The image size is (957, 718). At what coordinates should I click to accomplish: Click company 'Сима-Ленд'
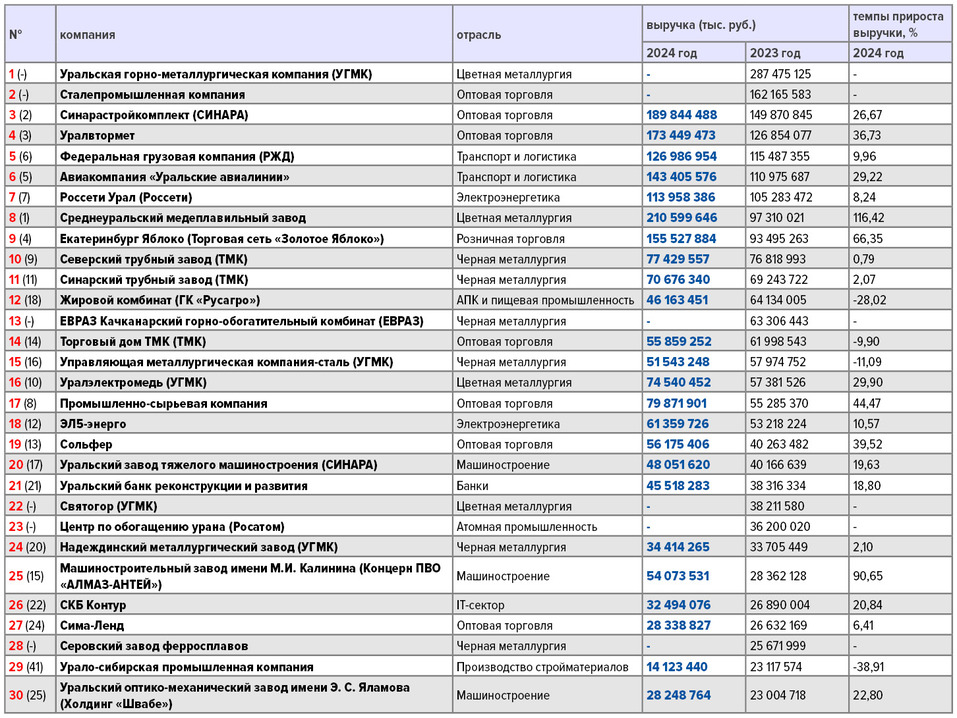click(92, 626)
